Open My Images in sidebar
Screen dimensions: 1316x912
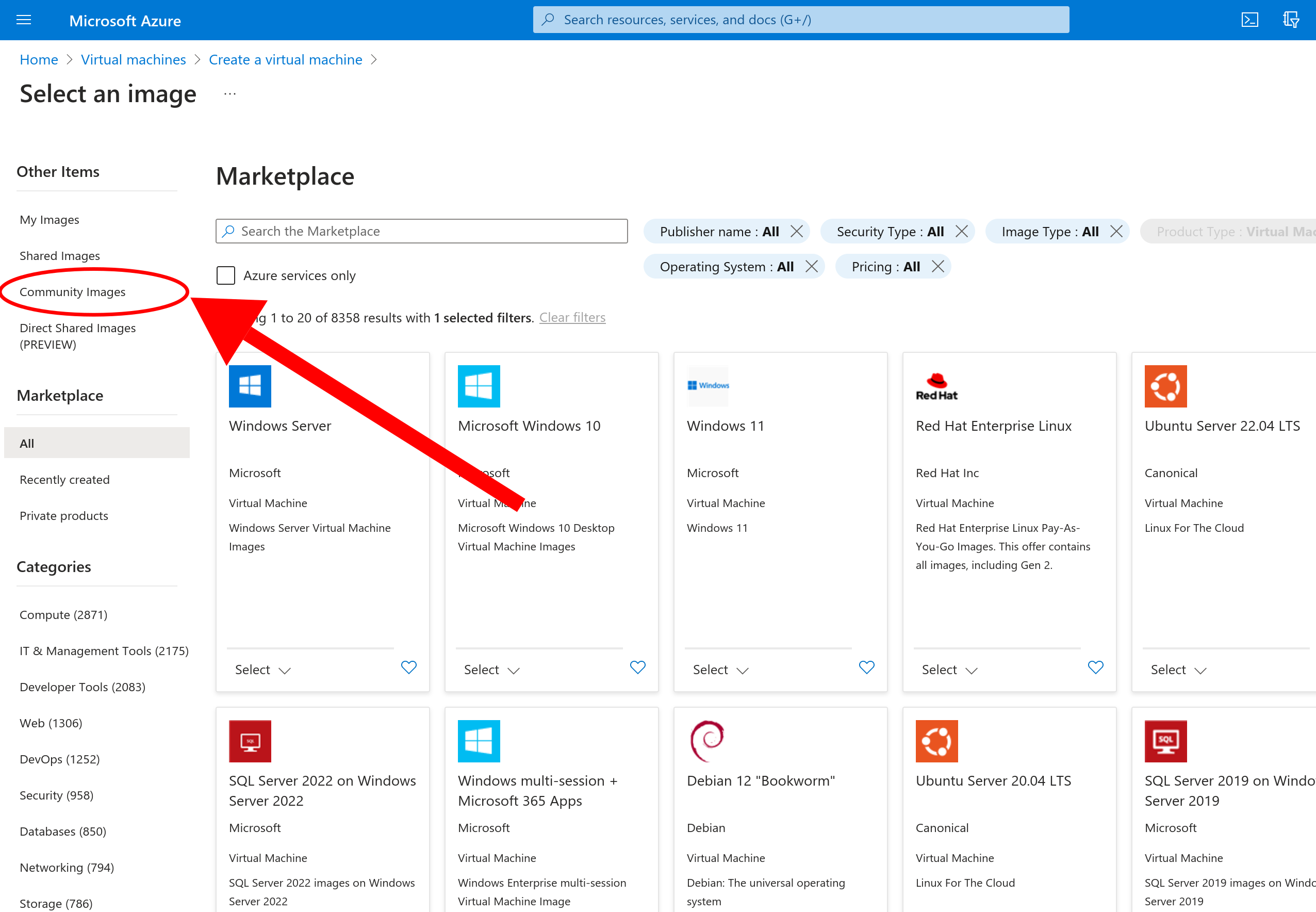pos(50,220)
